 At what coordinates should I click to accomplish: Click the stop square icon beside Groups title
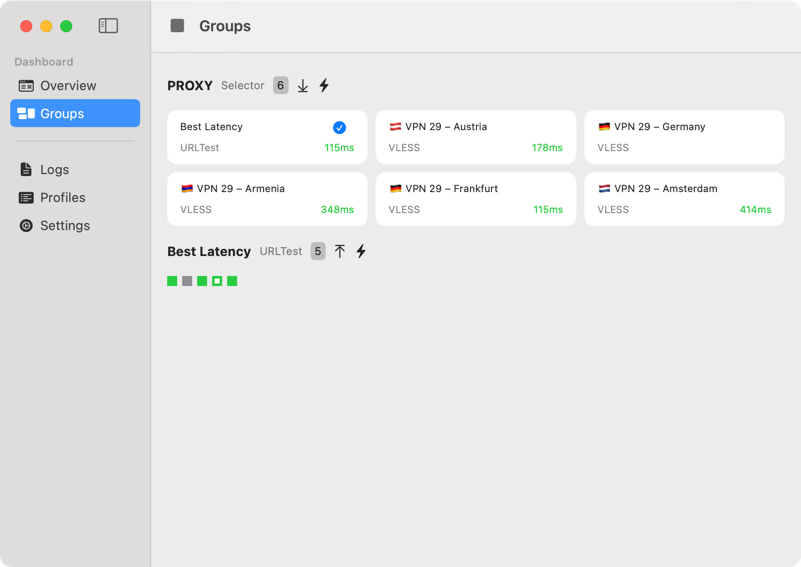click(177, 26)
